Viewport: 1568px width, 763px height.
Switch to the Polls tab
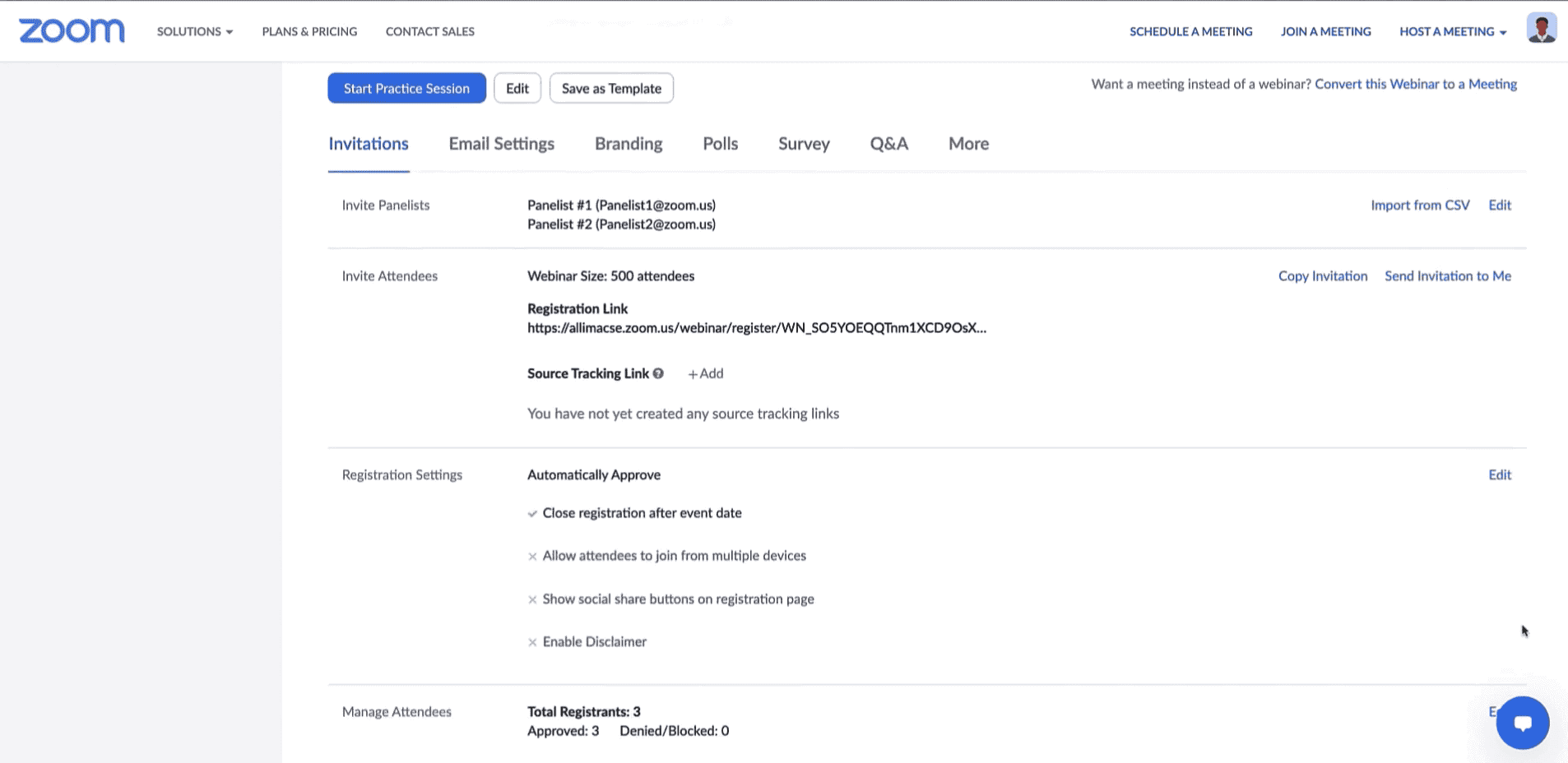pos(720,144)
